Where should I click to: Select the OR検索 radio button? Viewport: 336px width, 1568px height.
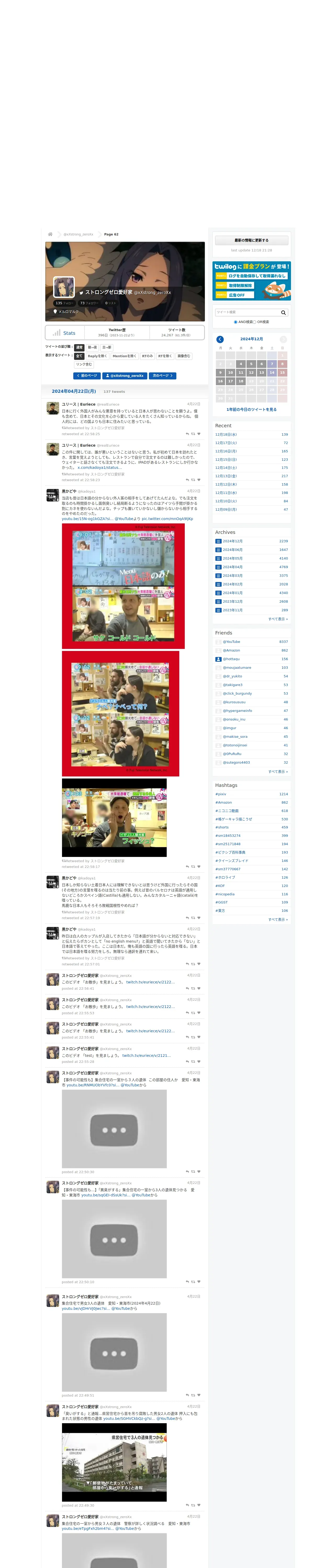coord(254,322)
